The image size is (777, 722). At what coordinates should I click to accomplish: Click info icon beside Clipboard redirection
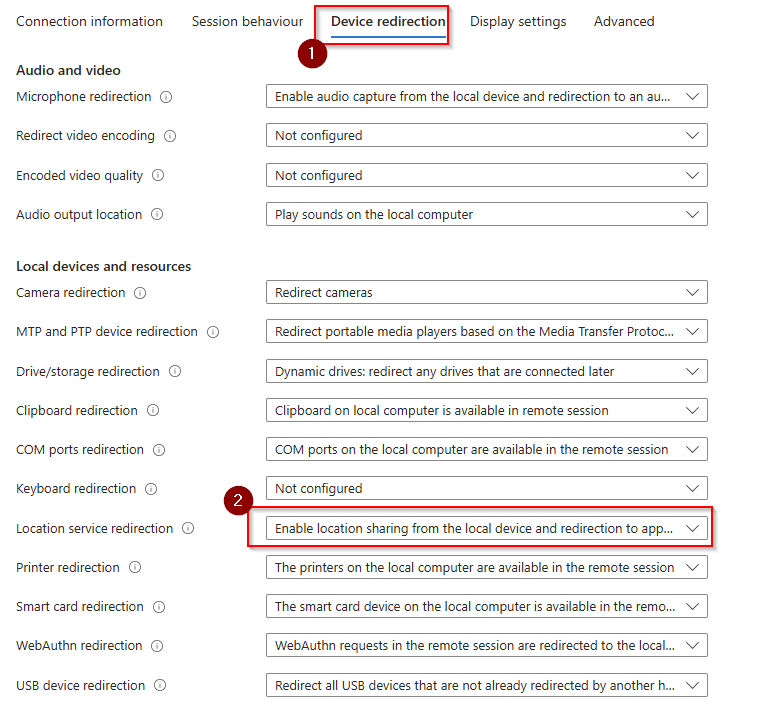[153, 411]
